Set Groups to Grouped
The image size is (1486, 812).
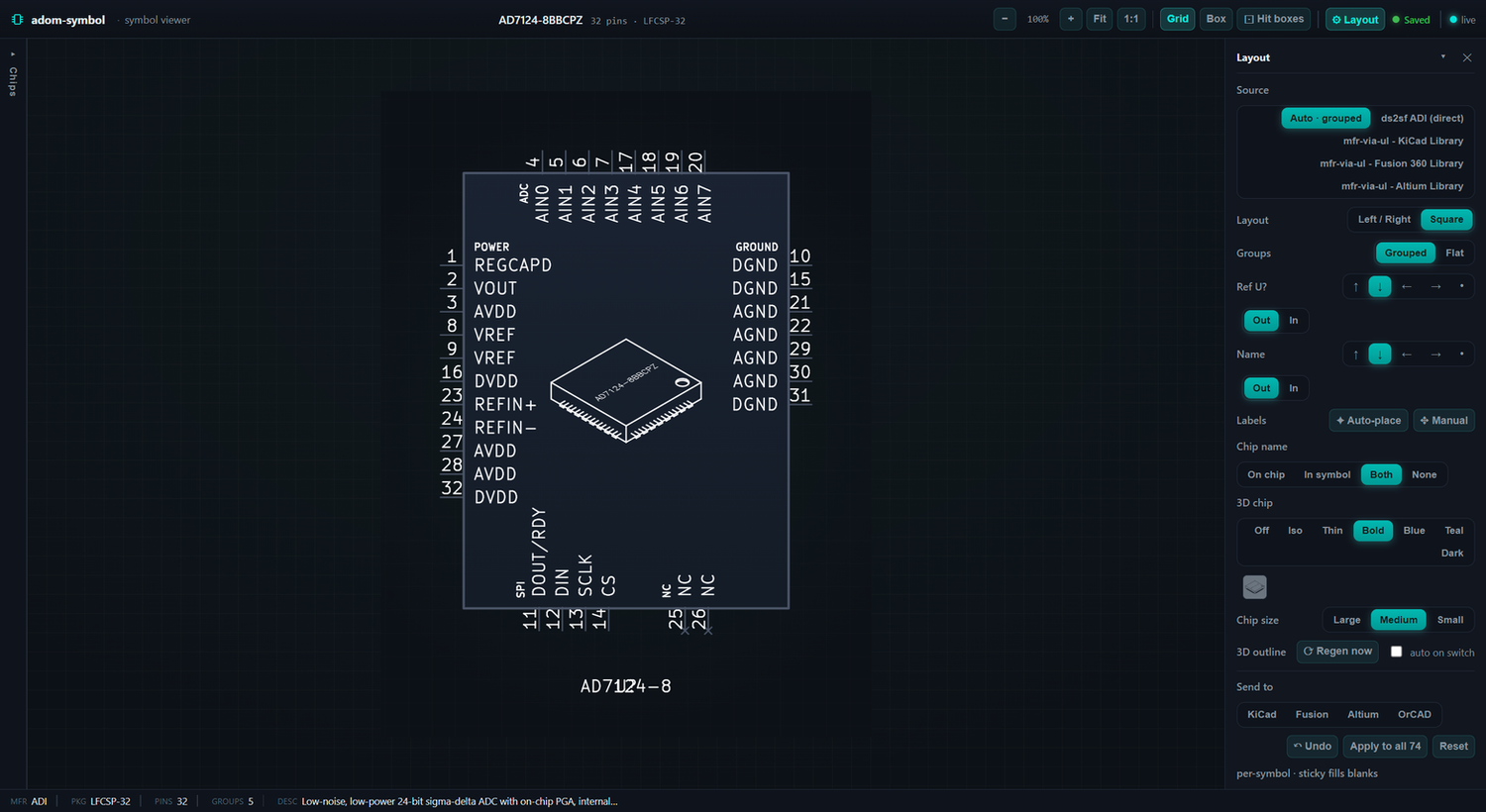(x=1405, y=253)
